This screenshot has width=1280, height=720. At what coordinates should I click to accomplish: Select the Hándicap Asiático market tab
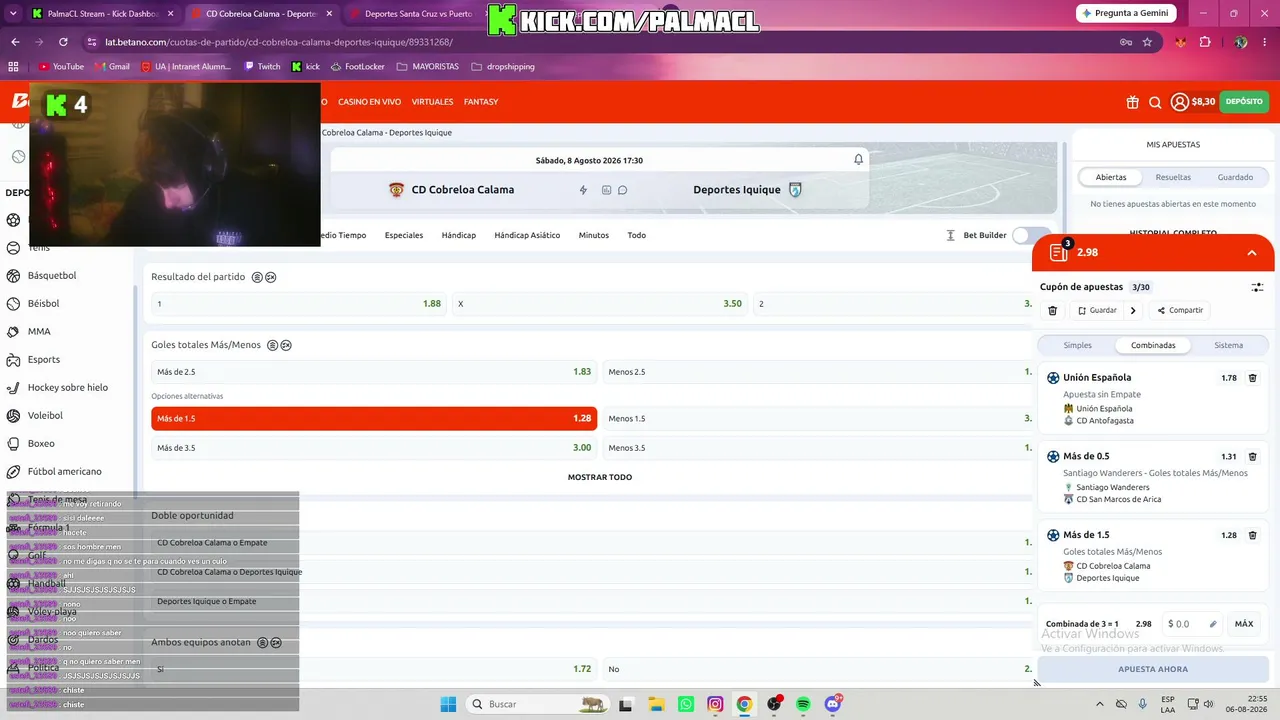(527, 236)
